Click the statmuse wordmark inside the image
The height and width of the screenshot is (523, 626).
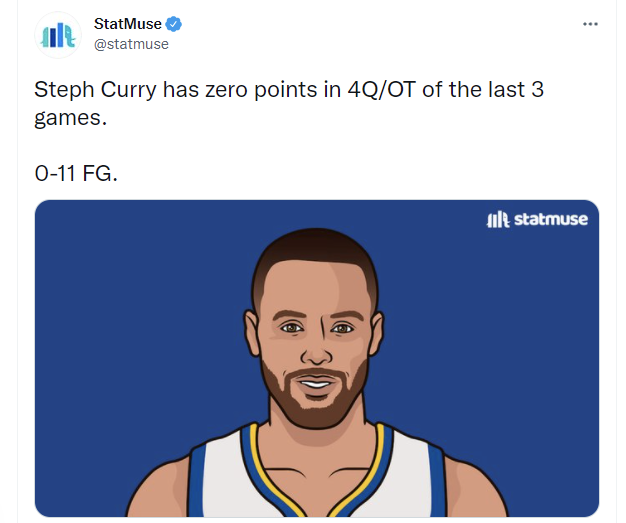click(x=551, y=219)
